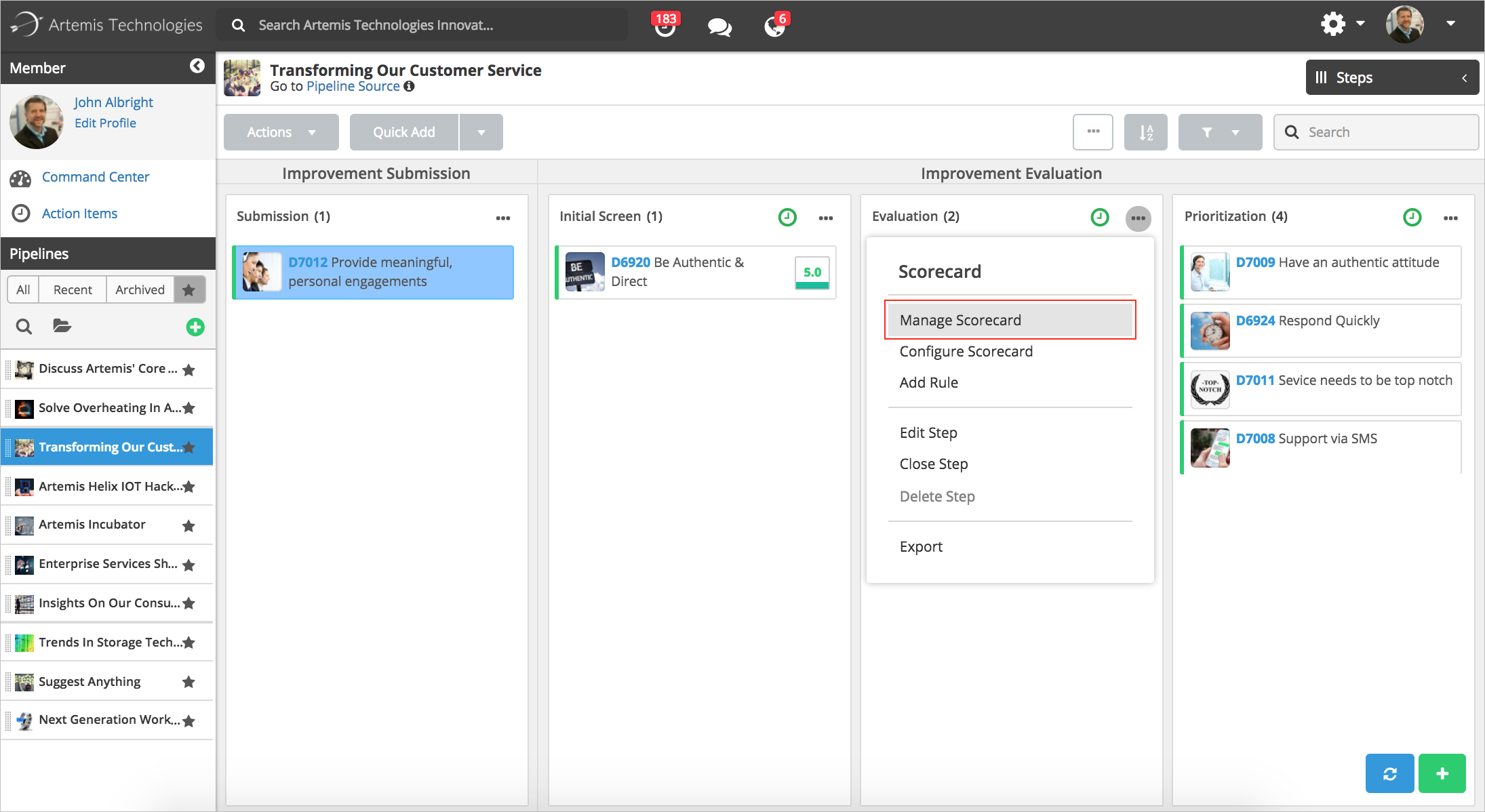This screenshot has height=812, width=1485.
Task: Open the Trends In Storage Tech pipeline
Action: point(107,643)
